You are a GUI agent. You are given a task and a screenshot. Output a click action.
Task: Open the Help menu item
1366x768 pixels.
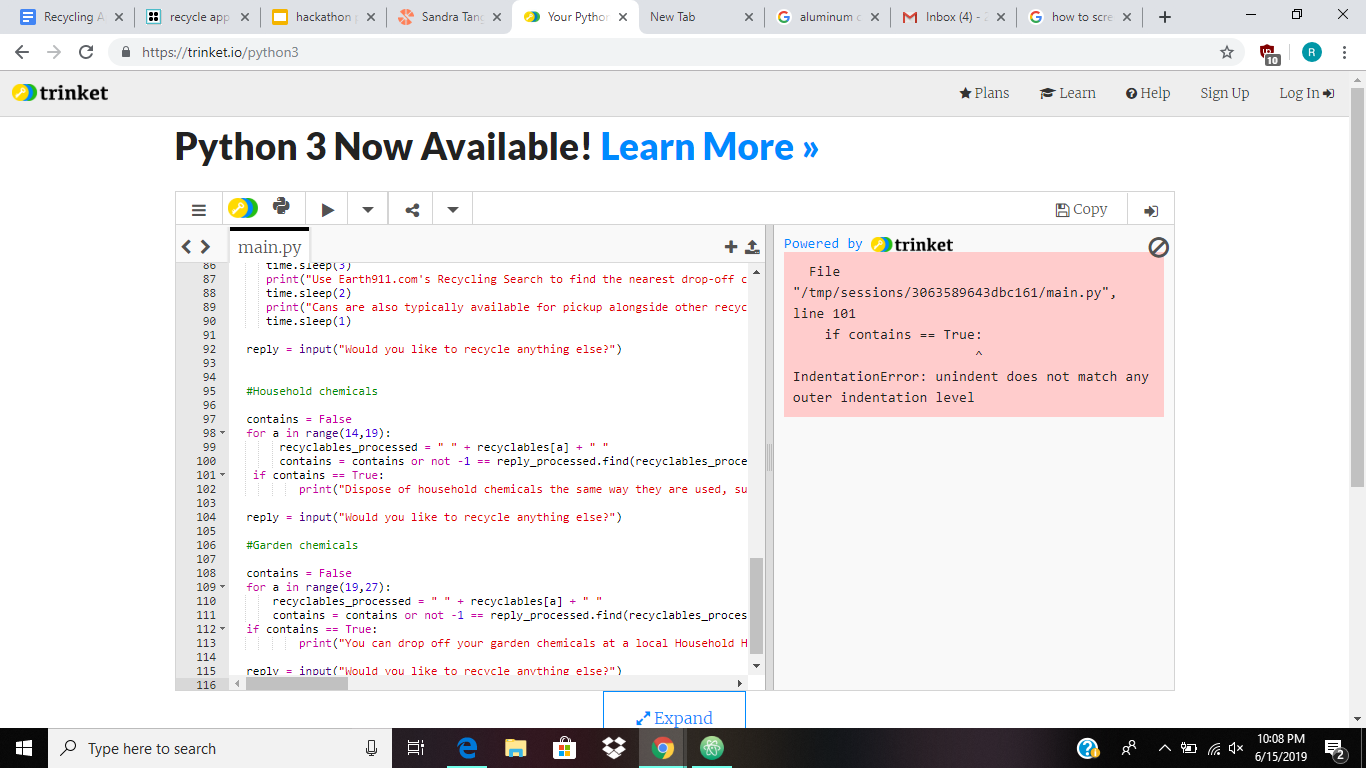point(1148,93)
